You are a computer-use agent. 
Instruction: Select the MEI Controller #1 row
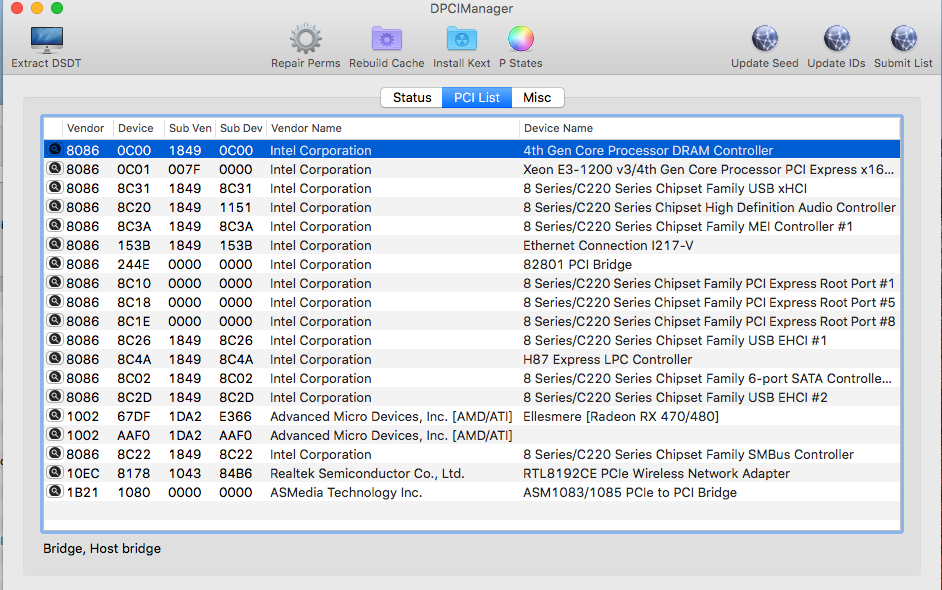coord(472,227)
